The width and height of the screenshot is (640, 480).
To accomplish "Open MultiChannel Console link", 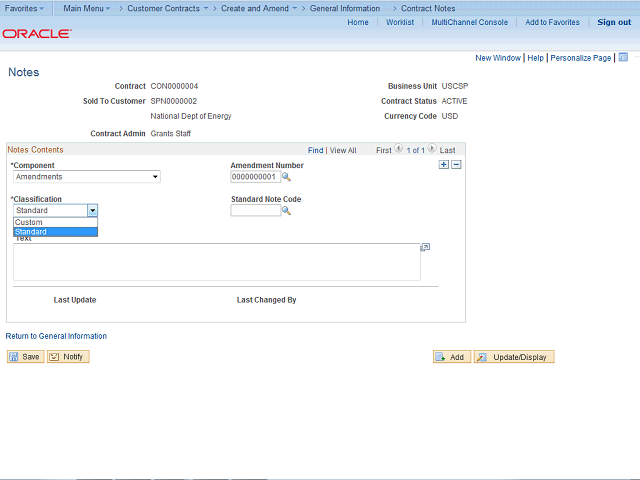I will (x=470, y=22).
